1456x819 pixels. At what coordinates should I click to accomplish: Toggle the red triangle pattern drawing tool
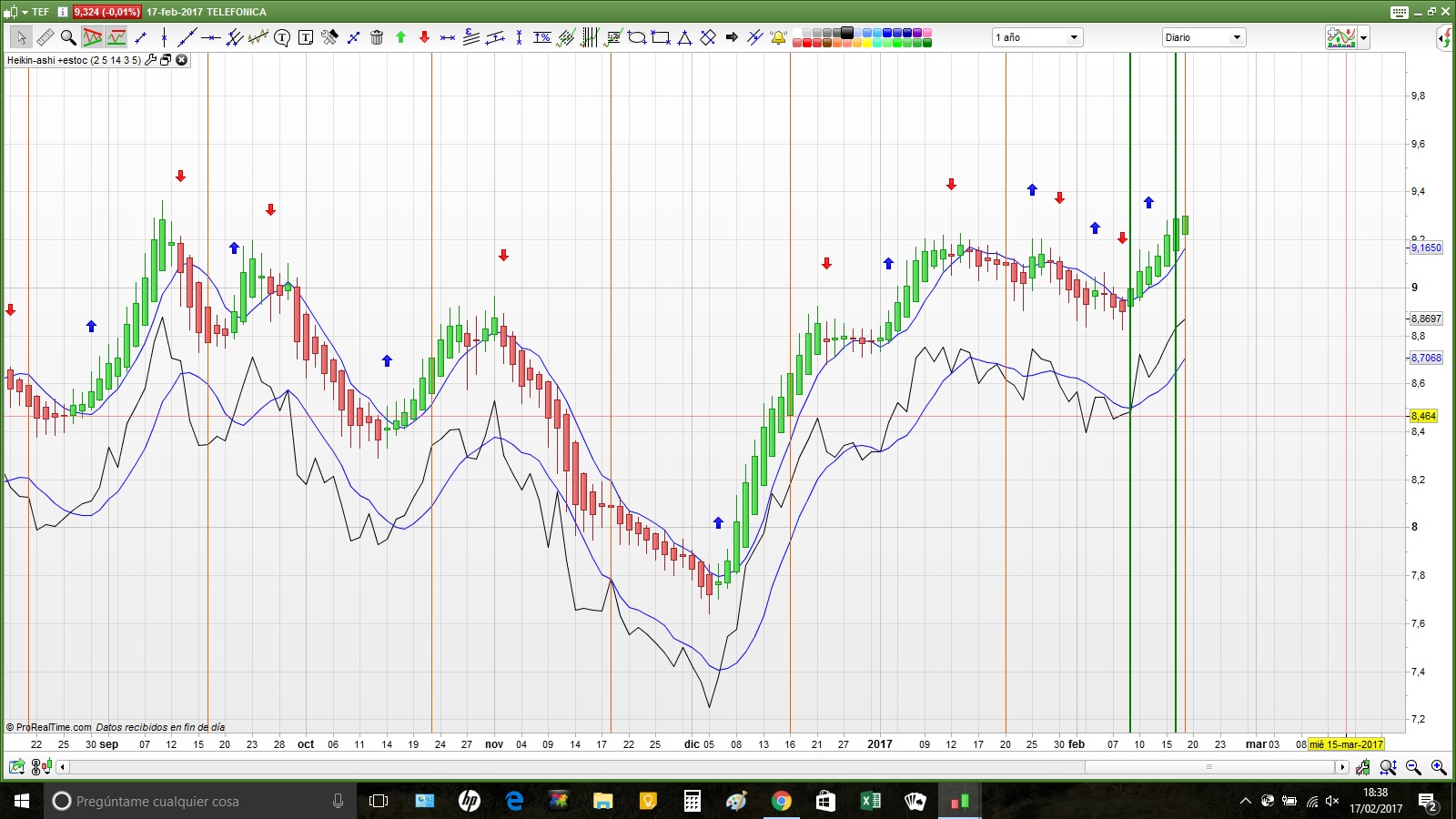(x=93, y=37)
